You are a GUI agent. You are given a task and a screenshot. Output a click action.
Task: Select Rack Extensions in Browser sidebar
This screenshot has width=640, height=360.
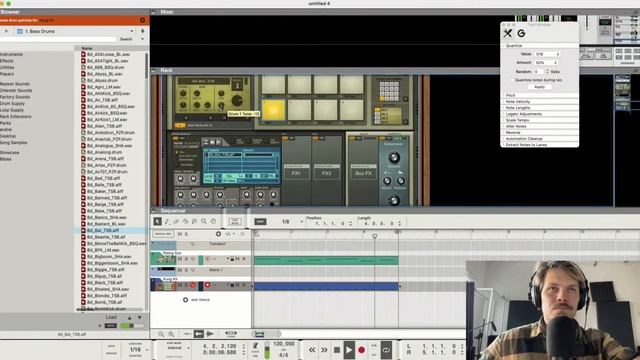pos(15,116)
